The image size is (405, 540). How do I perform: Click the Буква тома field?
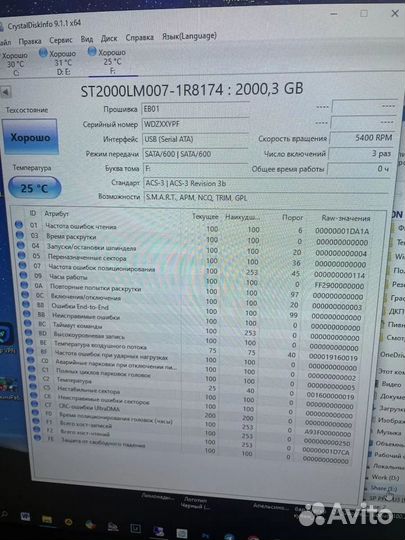[x=195, y=169]
